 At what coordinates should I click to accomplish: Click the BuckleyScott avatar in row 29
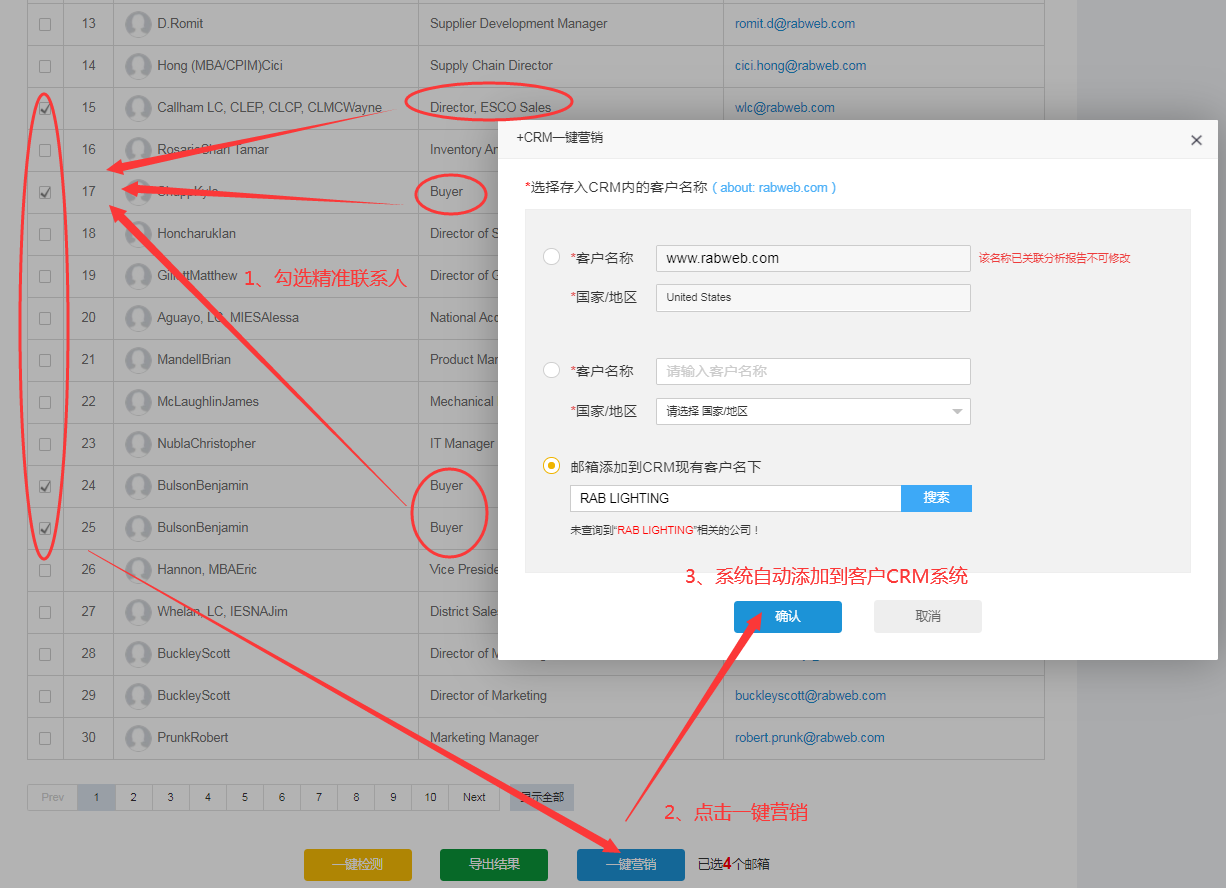point(138,696)
